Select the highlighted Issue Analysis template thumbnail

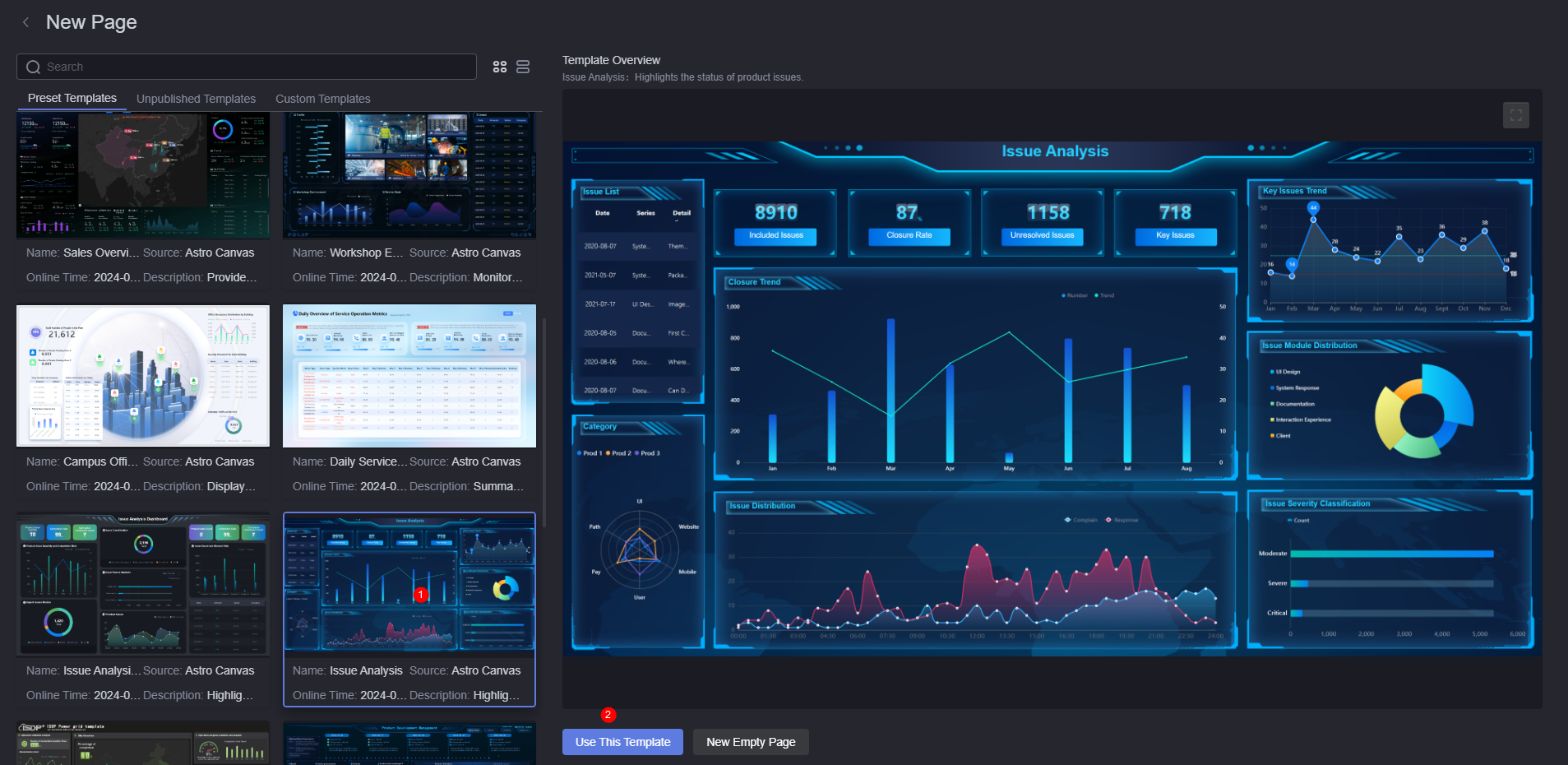click(x=409, y=585)
